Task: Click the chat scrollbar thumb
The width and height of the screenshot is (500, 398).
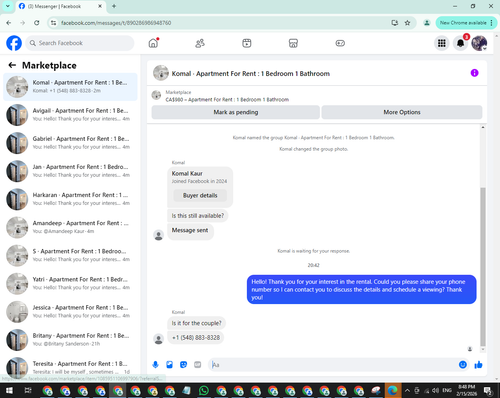Action: click(483, 267)
